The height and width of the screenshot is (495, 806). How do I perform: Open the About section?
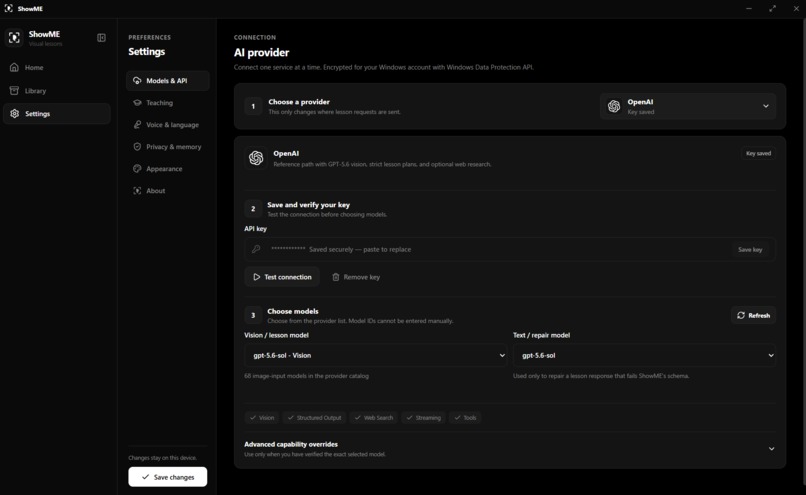coord(168,191)
